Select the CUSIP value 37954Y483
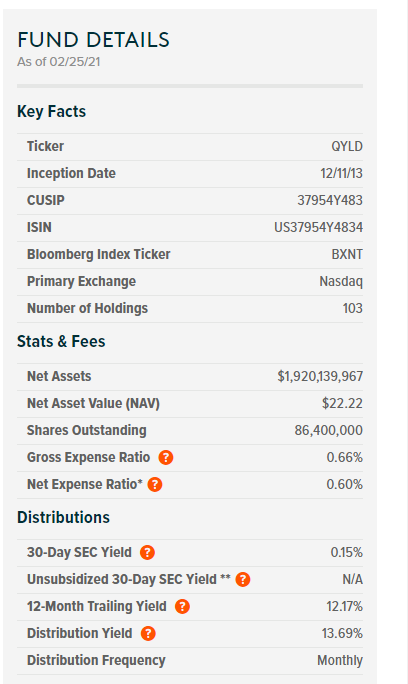408x684 pixels. pos(330,200)
